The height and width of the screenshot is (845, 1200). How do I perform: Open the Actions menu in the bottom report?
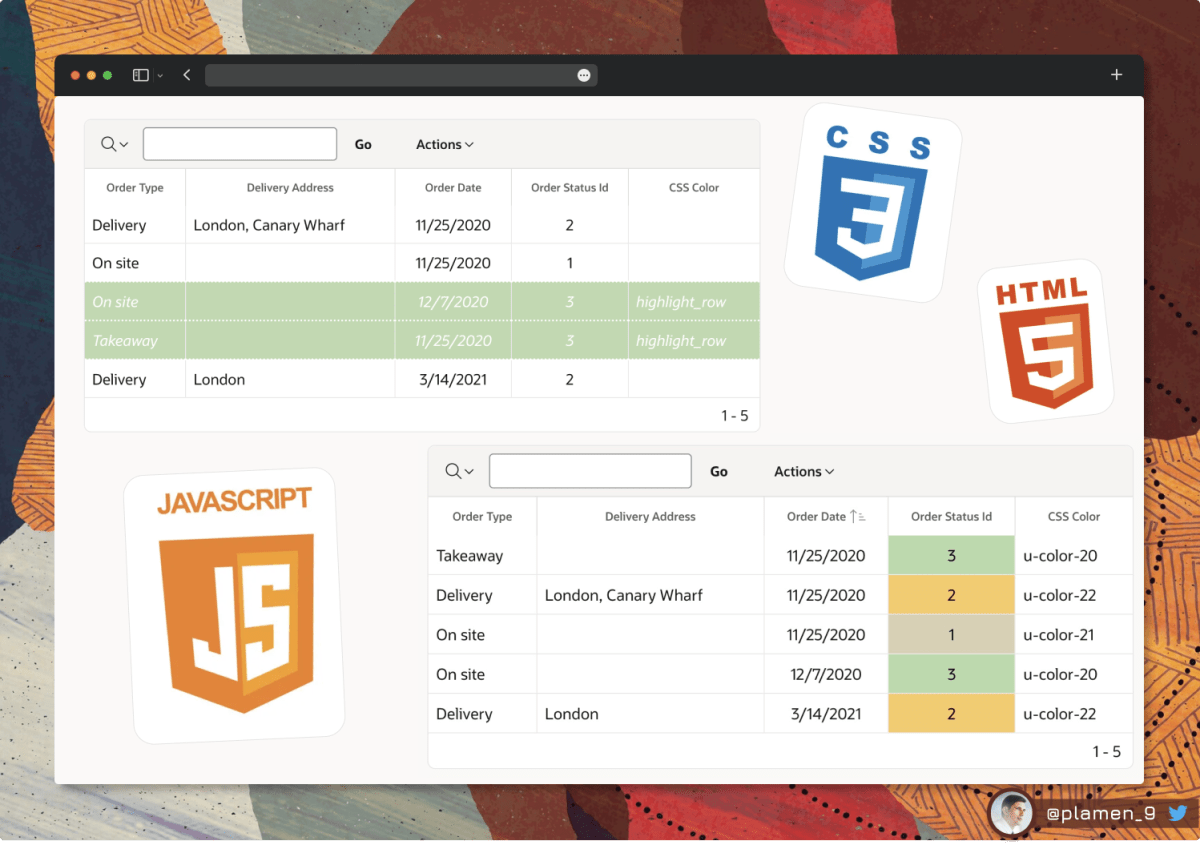click(x=802, y=471)
